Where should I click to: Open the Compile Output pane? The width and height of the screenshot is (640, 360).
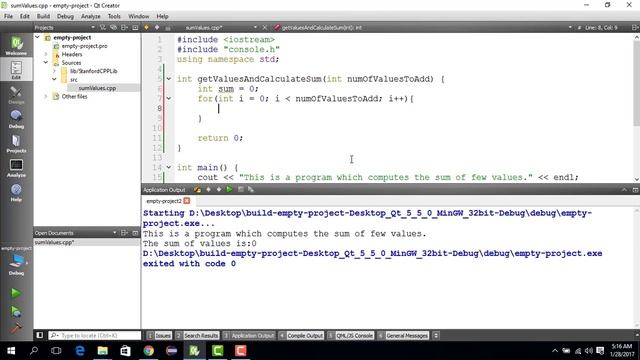pos(301,335)
